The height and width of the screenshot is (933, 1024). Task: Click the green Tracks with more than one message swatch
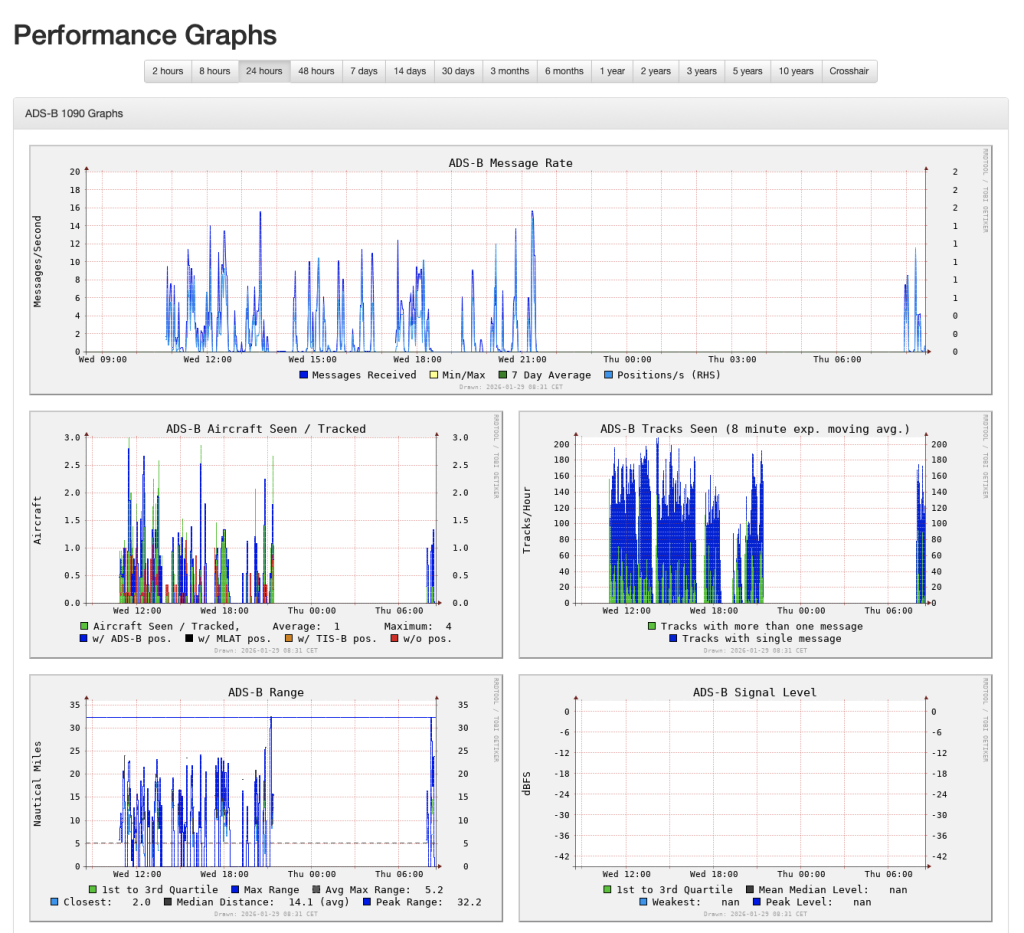click(652, 626)
